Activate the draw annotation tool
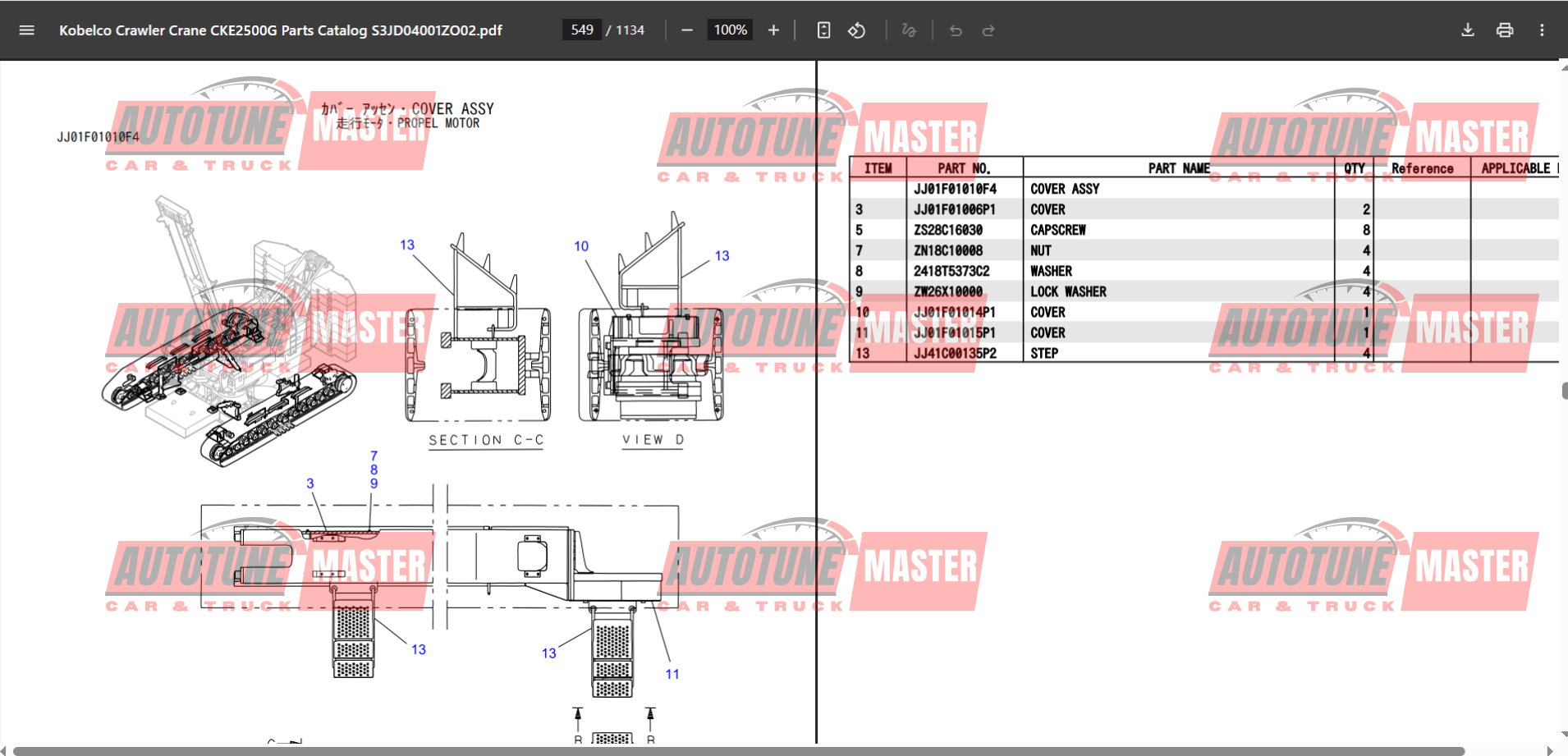Image resolution: width=1568 pixels, height=756 pixels. point(909,30)
